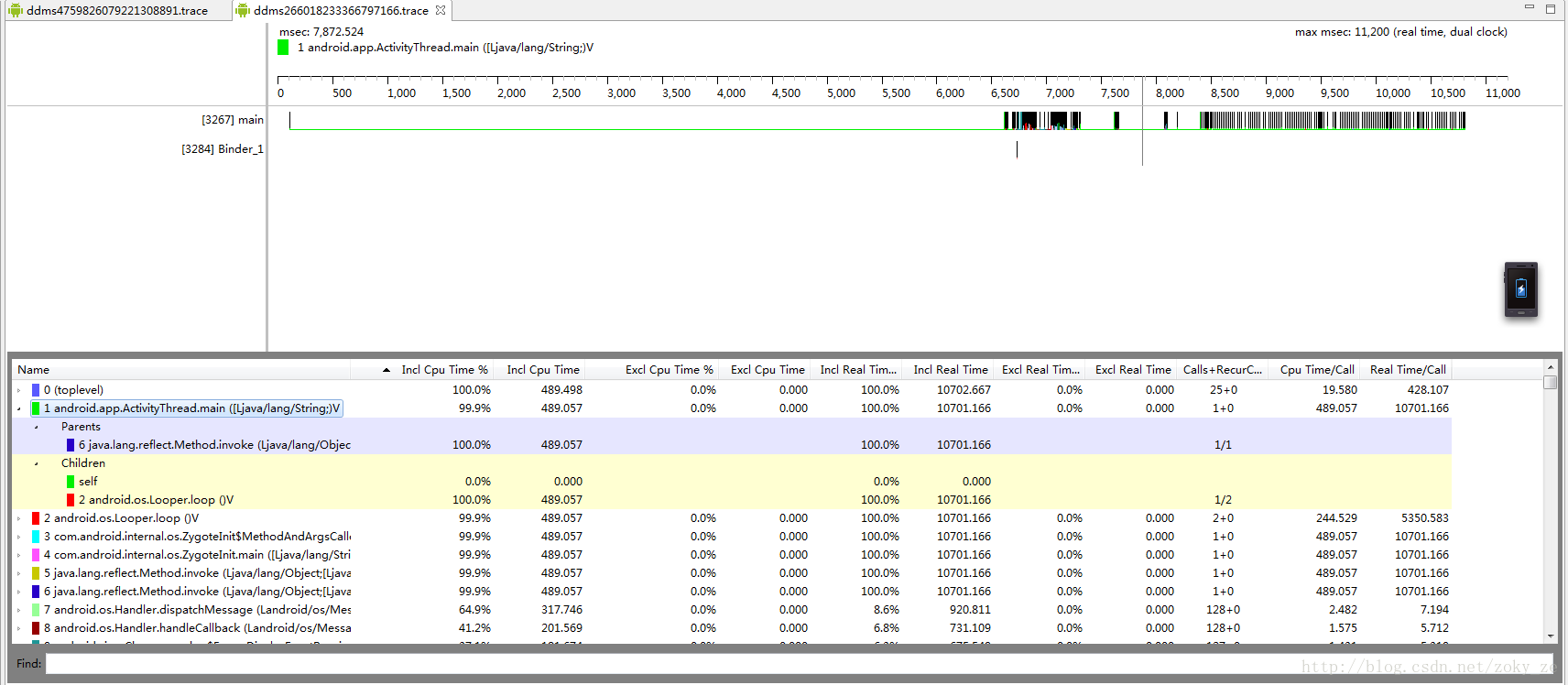Click the battery phone floating icon
Viewport: 1568px width, 685px height.
coord(1521,289)
